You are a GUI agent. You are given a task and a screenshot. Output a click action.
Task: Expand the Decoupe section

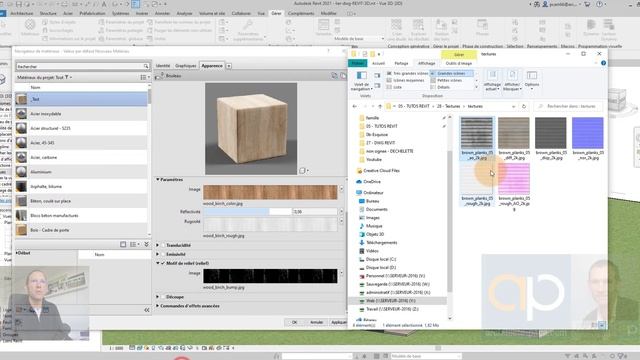(x=158, y=297)
